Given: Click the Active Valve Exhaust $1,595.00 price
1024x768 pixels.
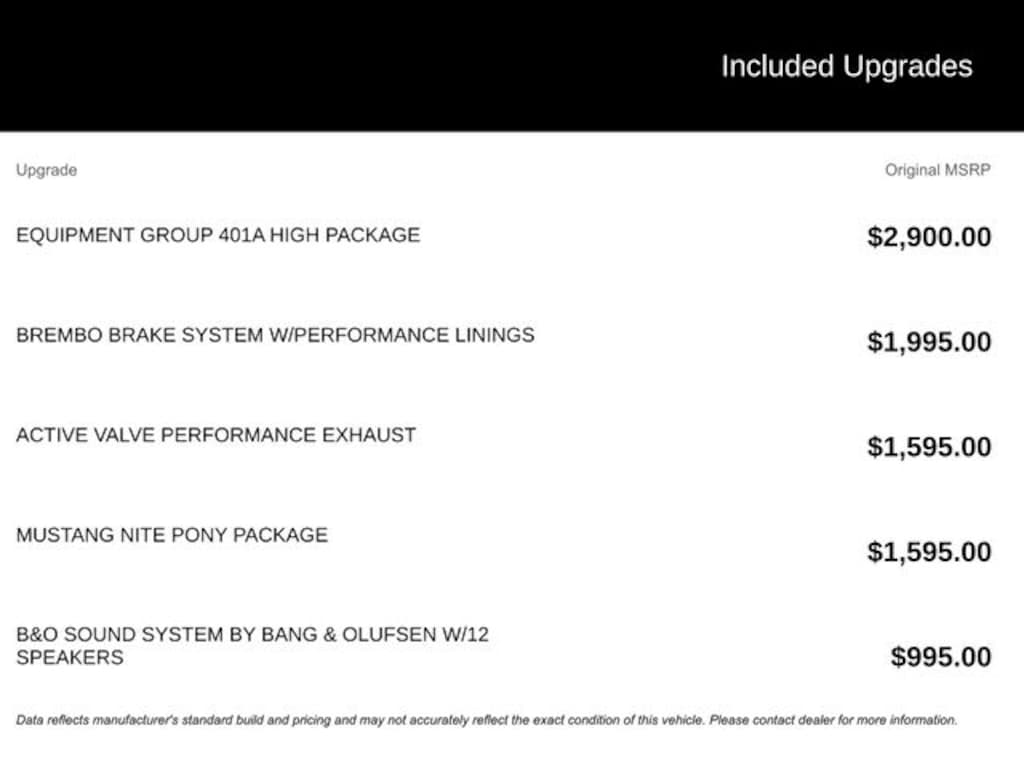Looking at the screenshot, I should click(929, 447).
